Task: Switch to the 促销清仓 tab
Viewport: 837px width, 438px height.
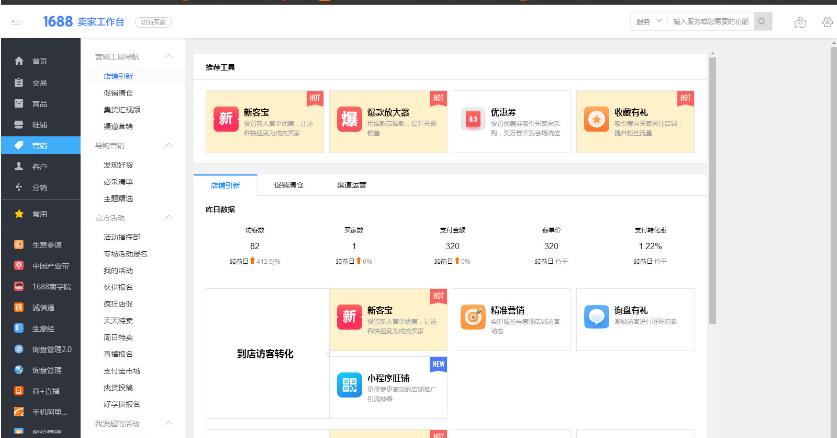Action: (x=288, y=185)
